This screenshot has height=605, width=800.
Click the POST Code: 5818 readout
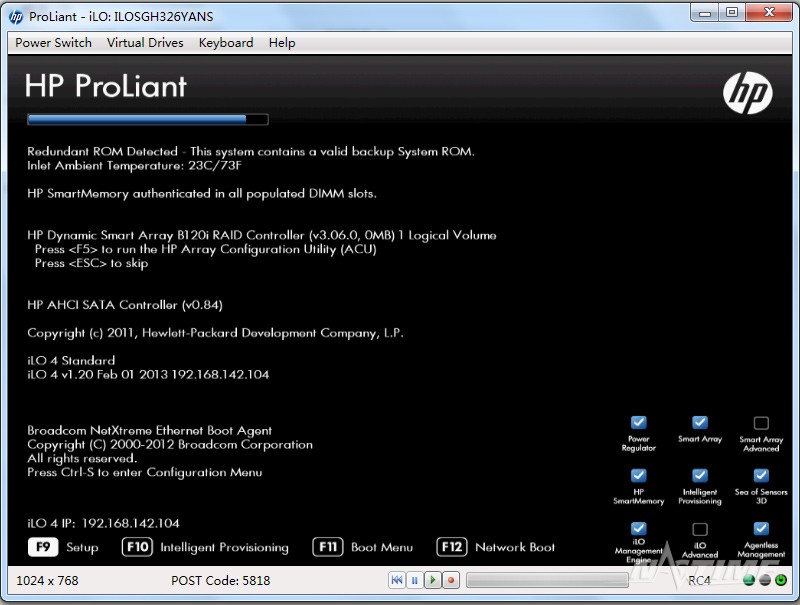tap(220, 581)
